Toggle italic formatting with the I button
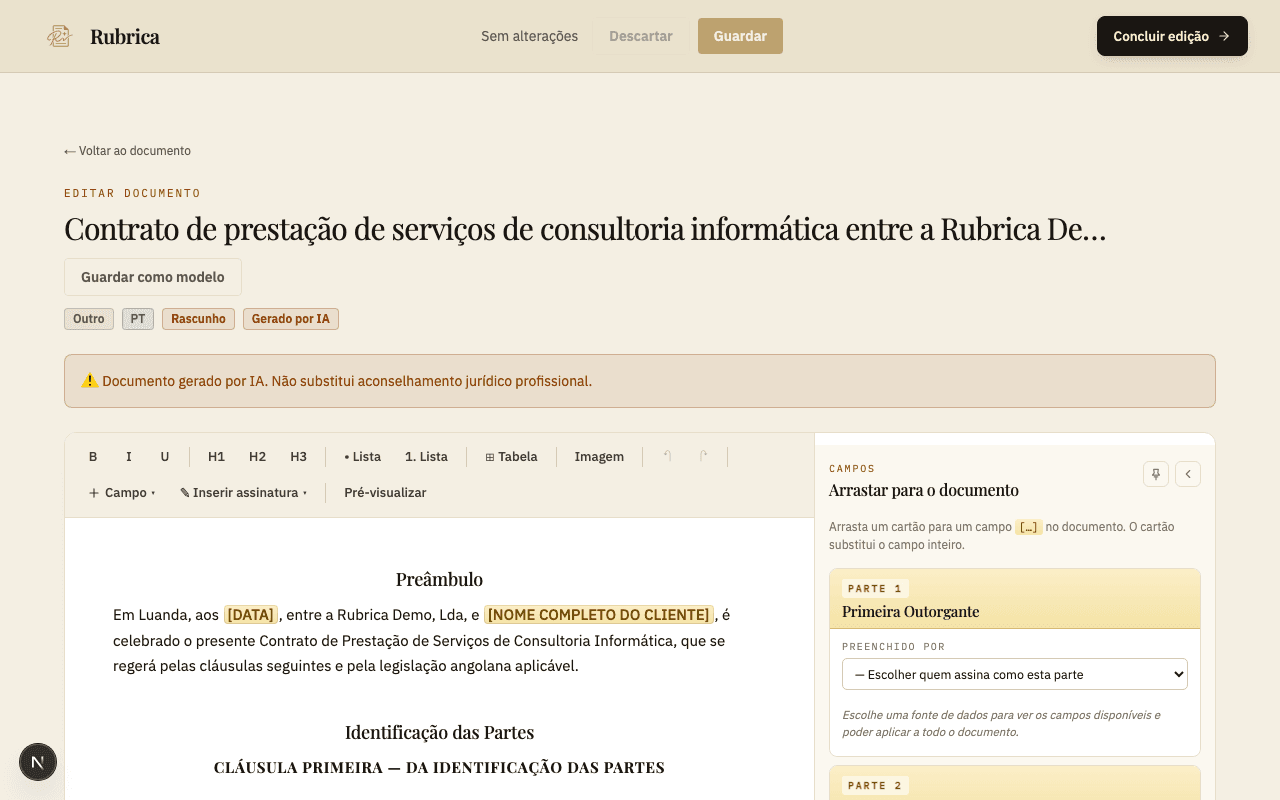Image resolution: width=1280 pixels, height=800 pixels. 129,457
